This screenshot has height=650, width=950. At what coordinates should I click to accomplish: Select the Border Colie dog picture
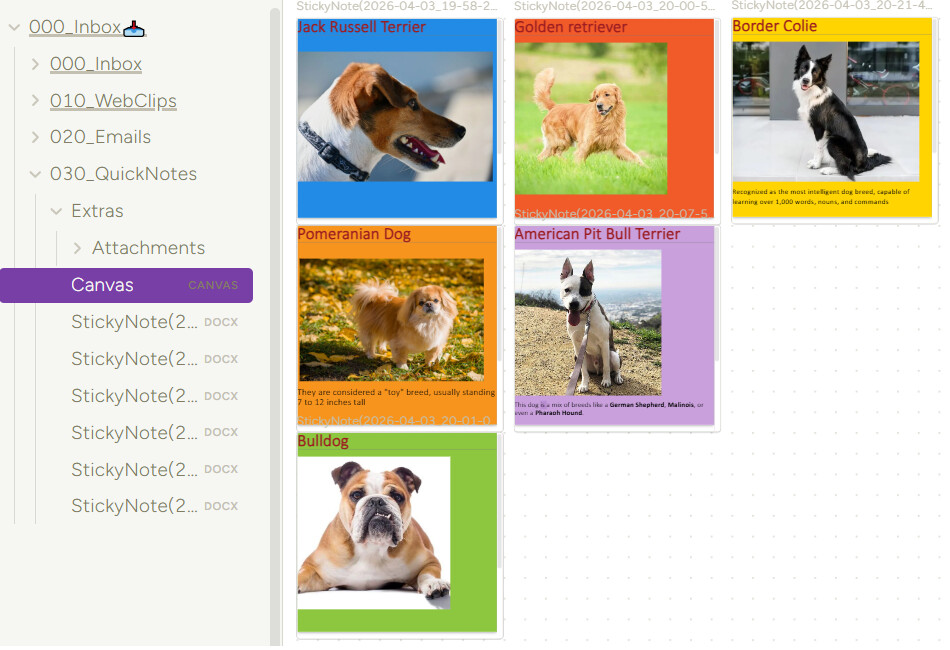coord(825,110)
